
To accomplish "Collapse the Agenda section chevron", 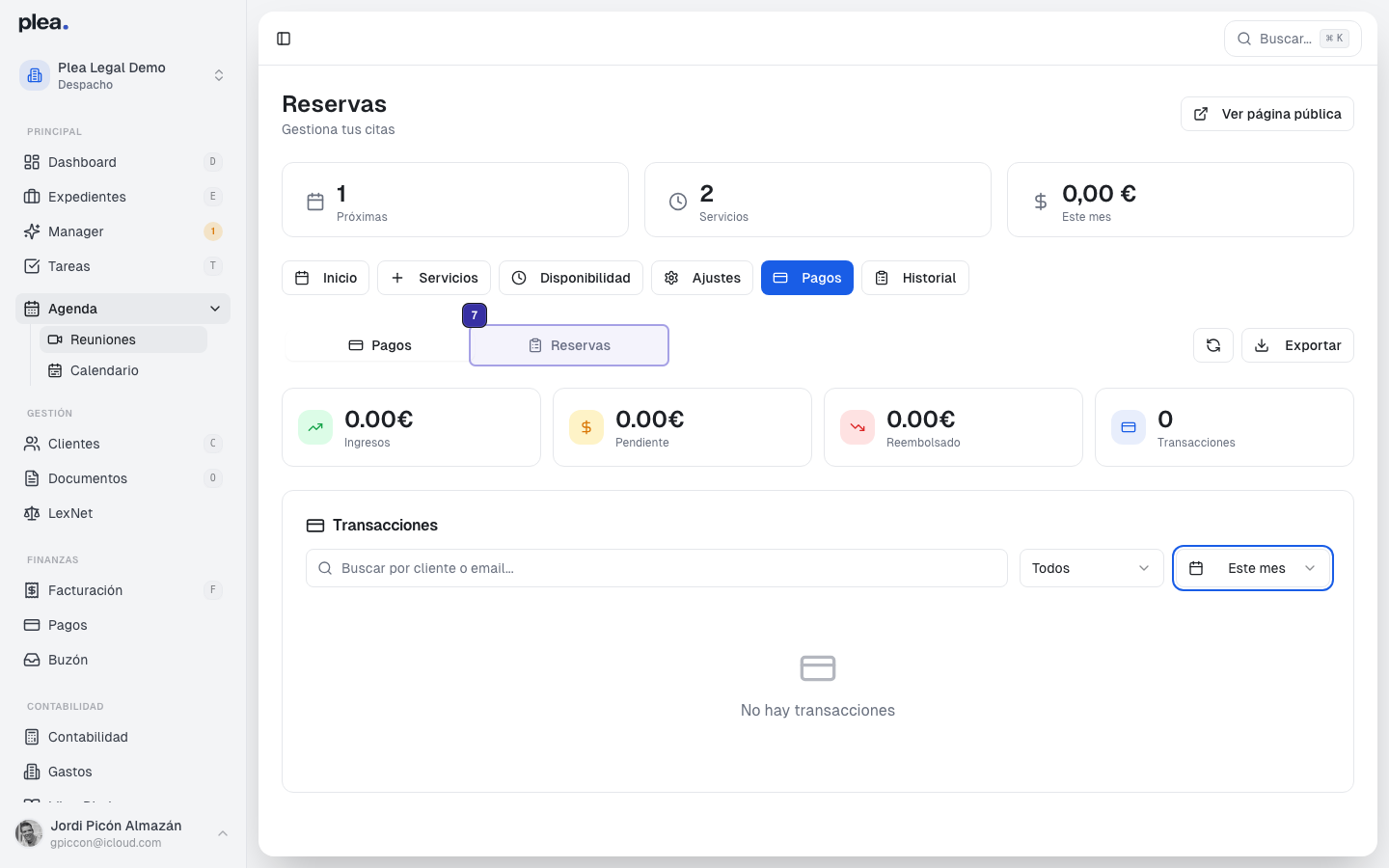I will 214,309.
